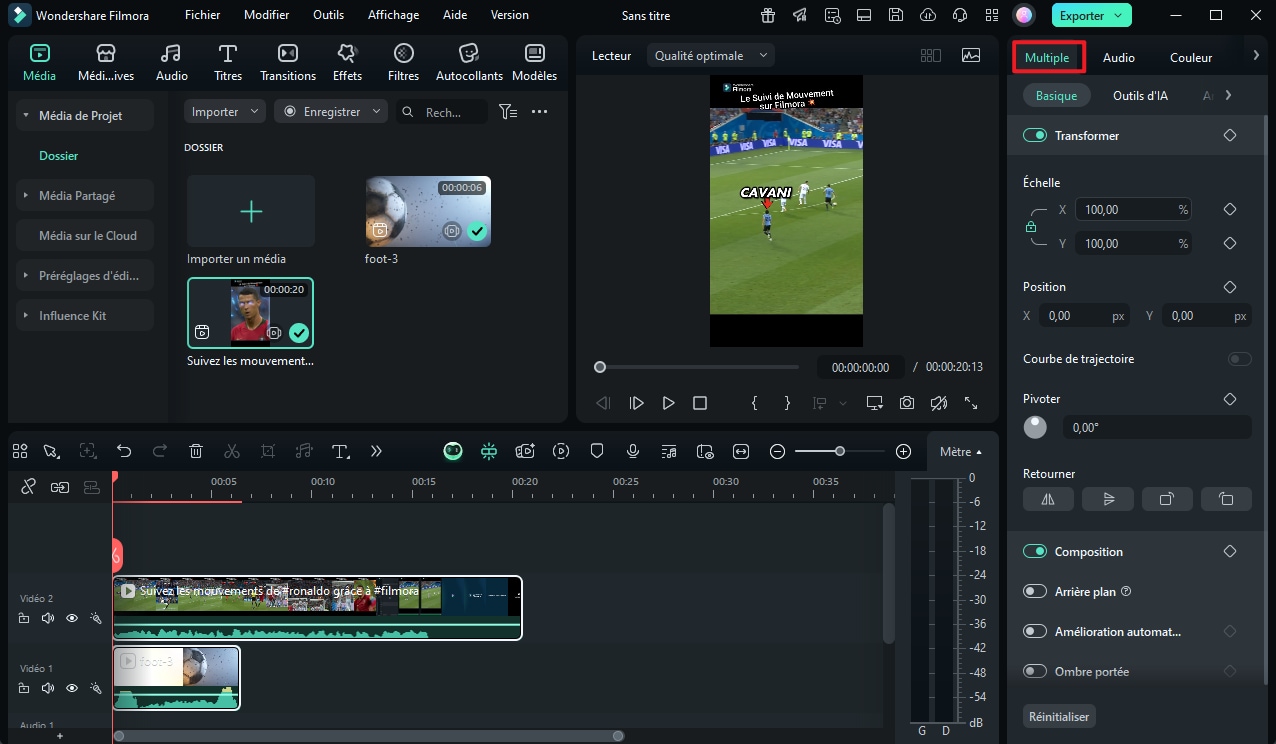The width and height of the screenshot is (1276, 744).
Task: Open the Fichier menu
Action: [x=203, y=15]
